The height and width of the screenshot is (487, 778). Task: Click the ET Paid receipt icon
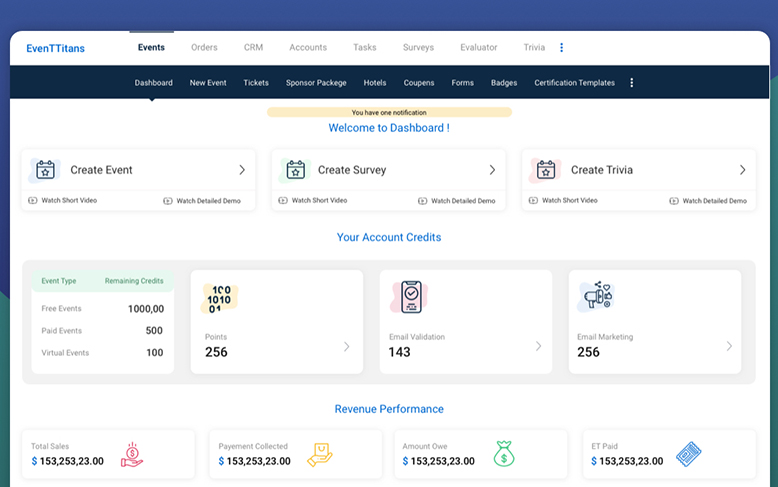689,455
